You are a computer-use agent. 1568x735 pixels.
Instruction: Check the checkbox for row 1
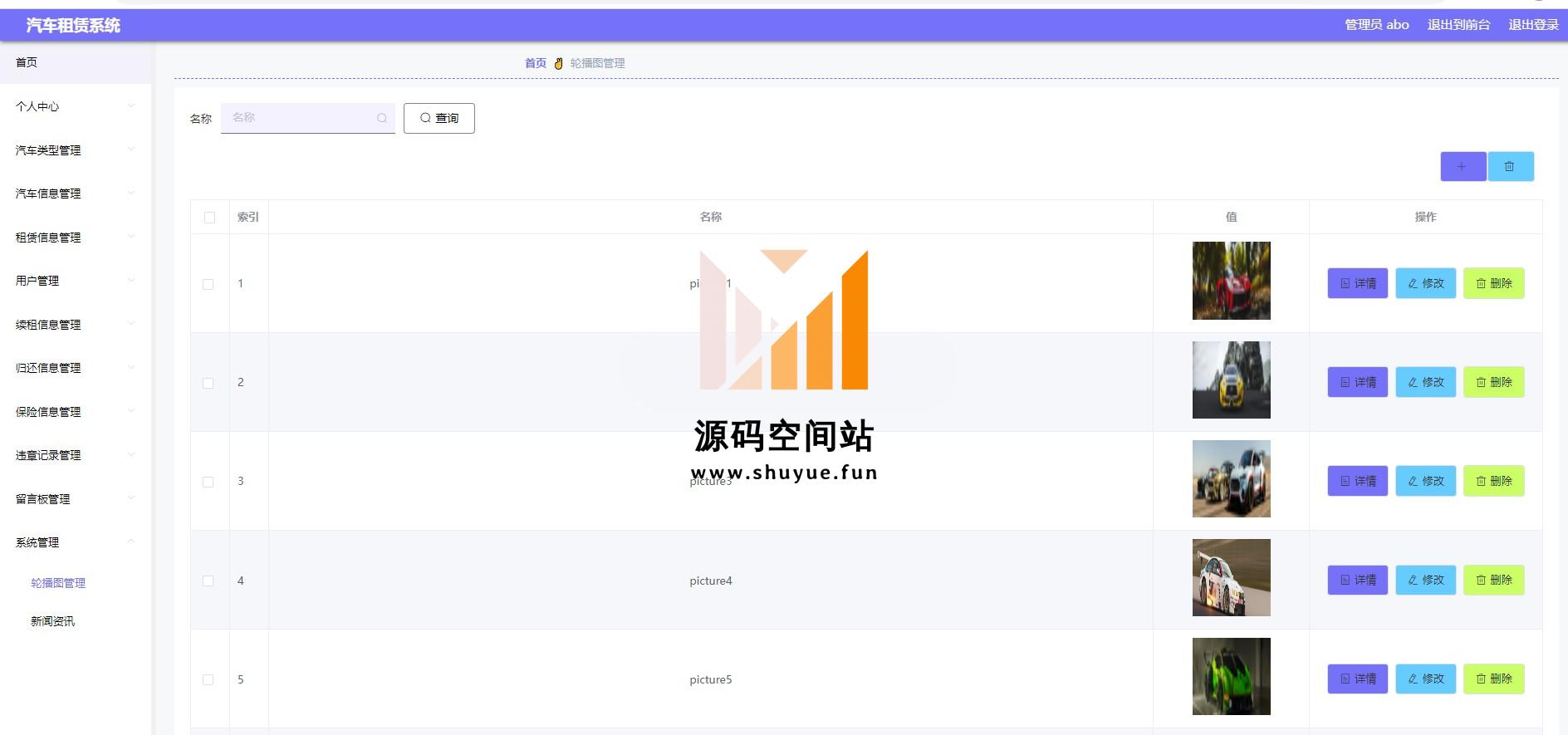[x=208, y=284]
